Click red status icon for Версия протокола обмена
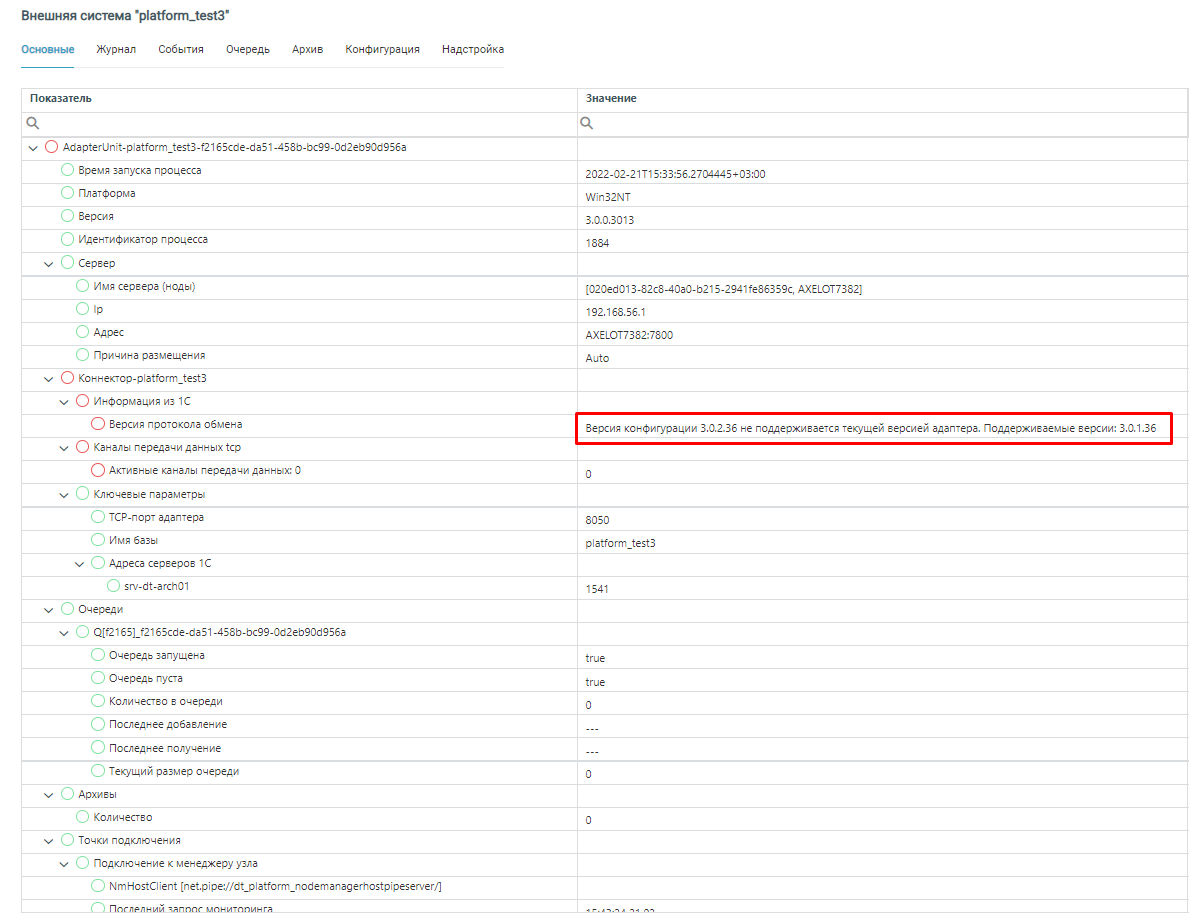Screen dimensions: 1189x913 [x=98, y=424]
